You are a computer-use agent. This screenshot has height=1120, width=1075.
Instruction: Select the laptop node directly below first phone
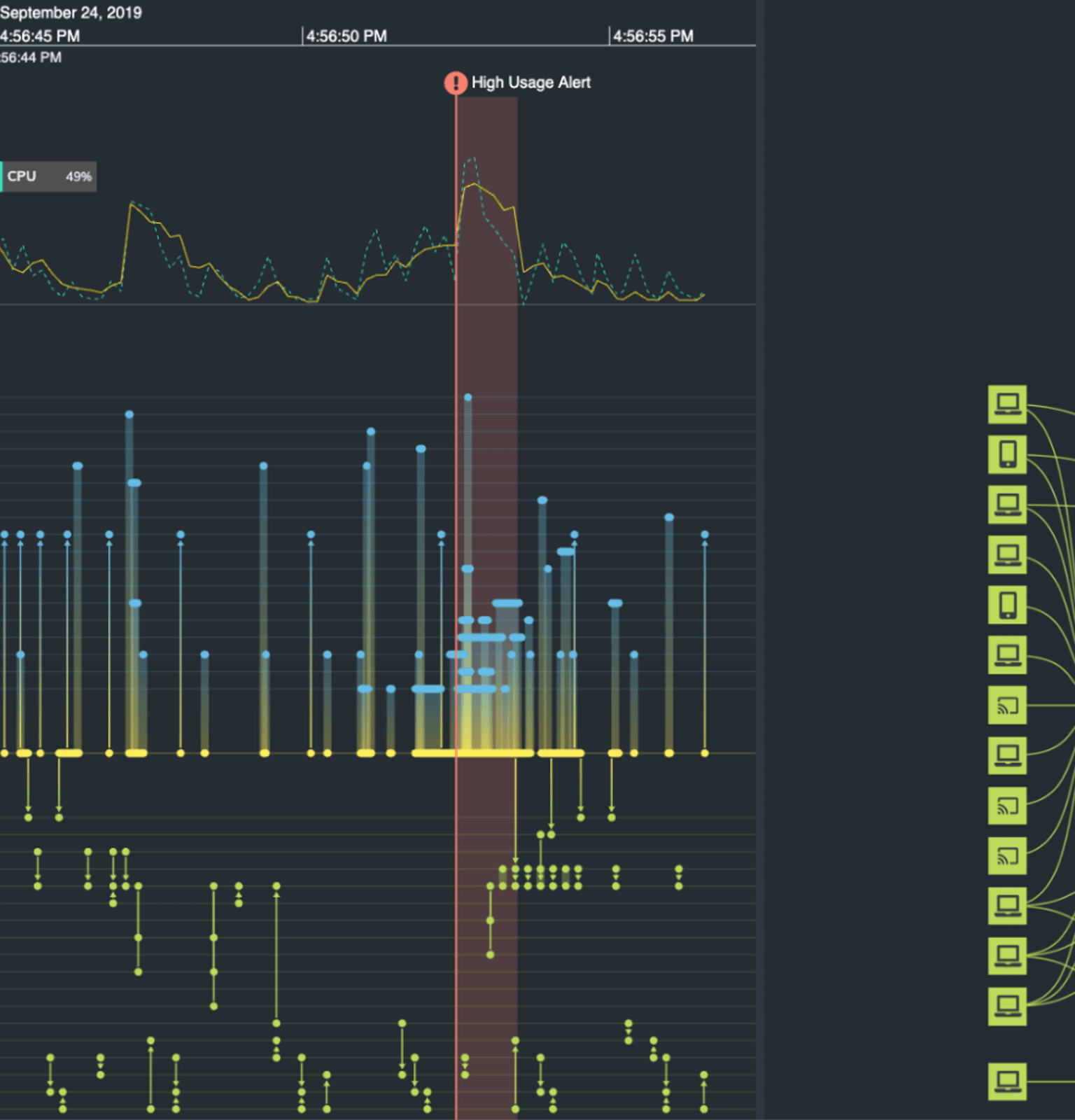tap(1007, 505)
